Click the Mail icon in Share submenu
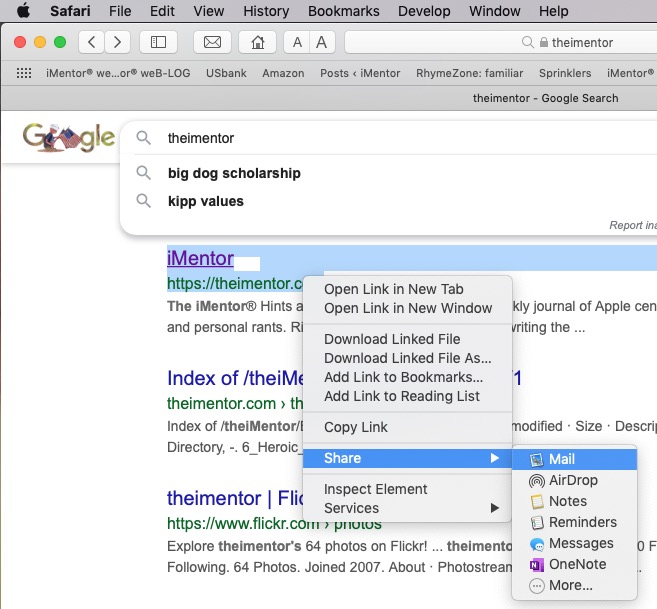Screen dimensions: 657x609 coord(536,459)
